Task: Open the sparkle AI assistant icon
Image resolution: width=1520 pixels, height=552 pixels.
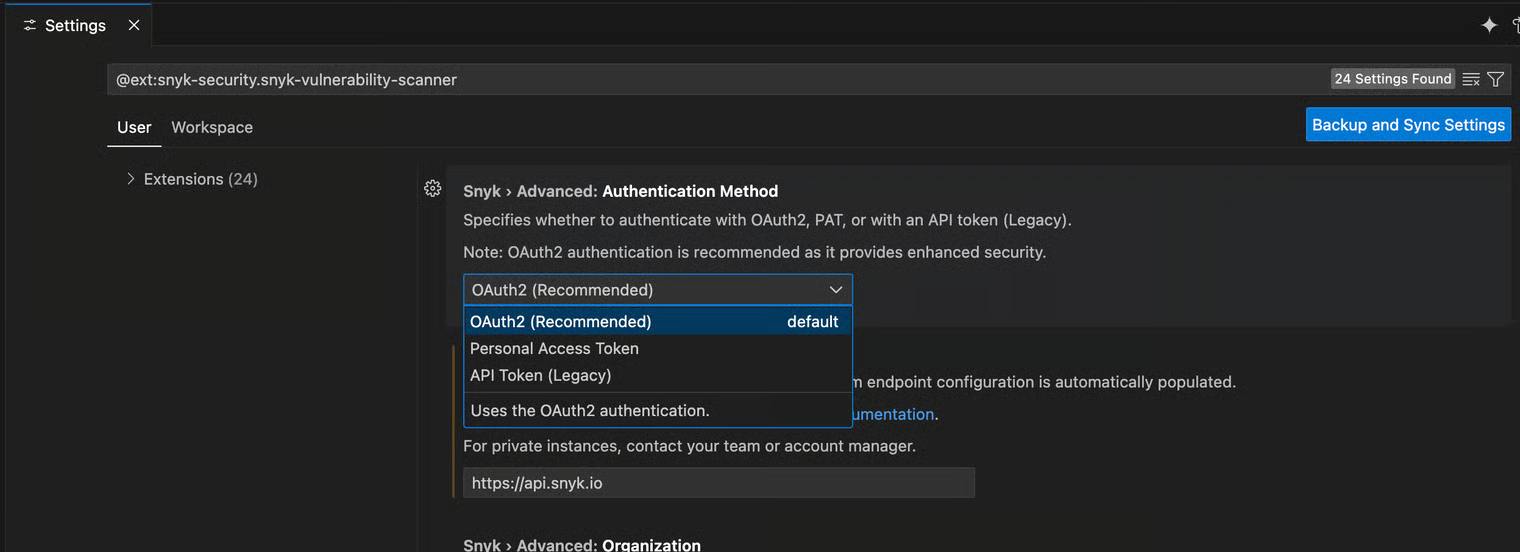Action: coord(1489,25)
